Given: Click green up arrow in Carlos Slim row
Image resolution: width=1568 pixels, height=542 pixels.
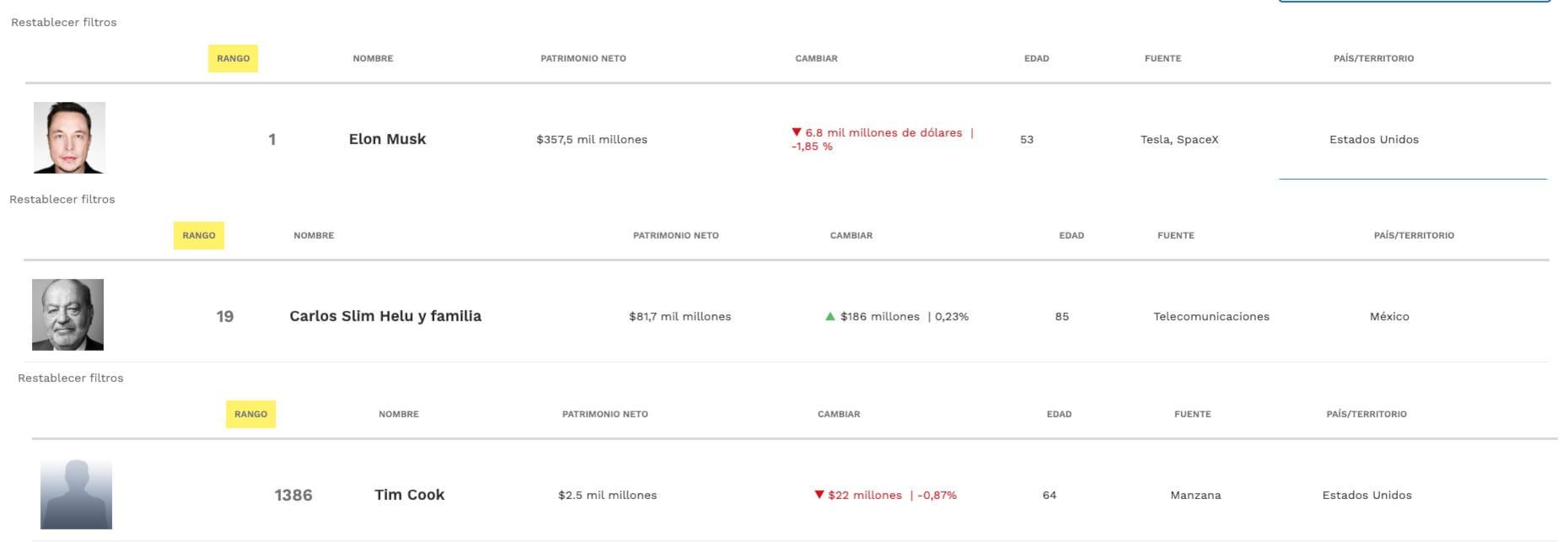Looking at the screenshot, I should (x=830, y=317).
